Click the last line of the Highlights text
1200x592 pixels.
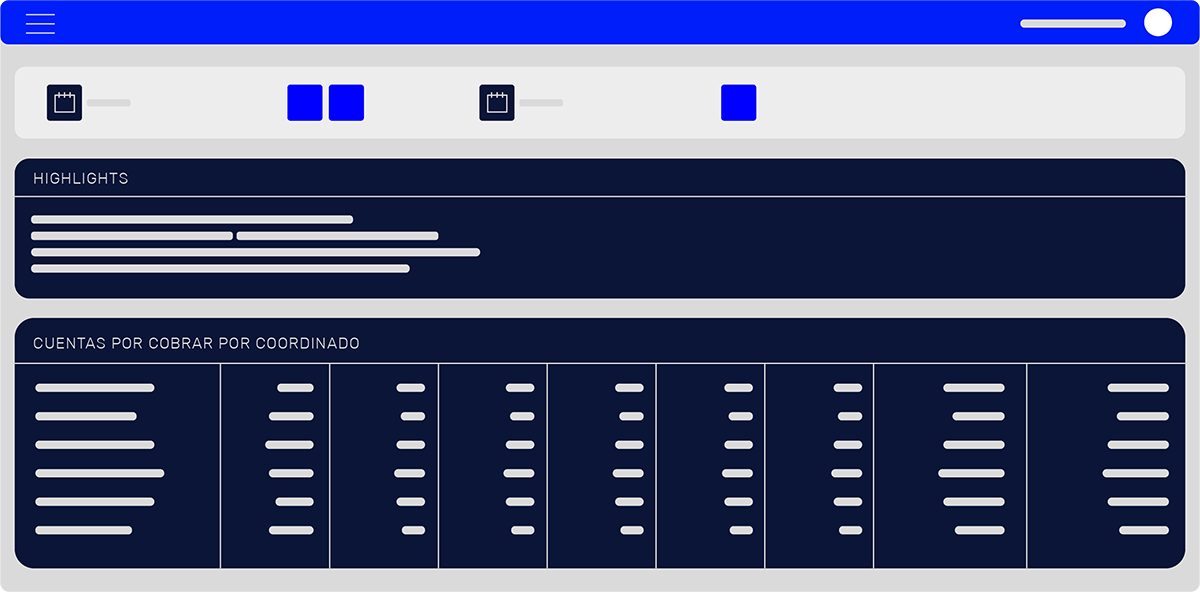220,268
